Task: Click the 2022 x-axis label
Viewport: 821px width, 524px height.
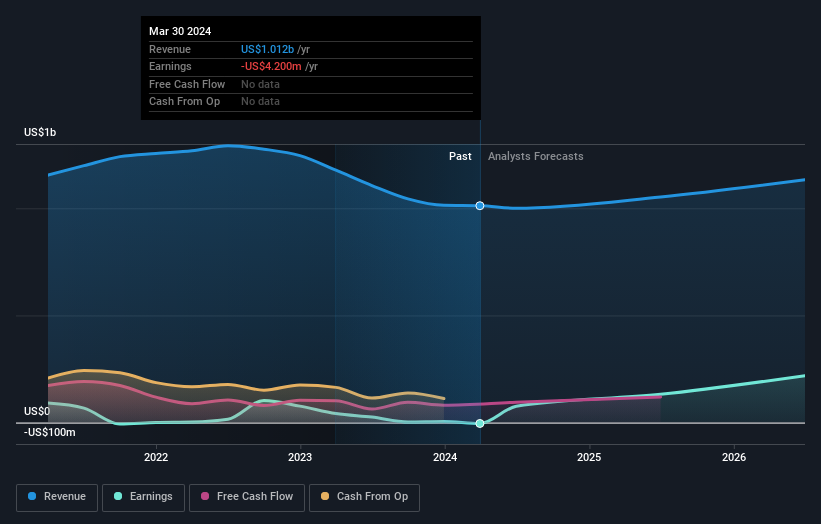Action: pos(156,458)
